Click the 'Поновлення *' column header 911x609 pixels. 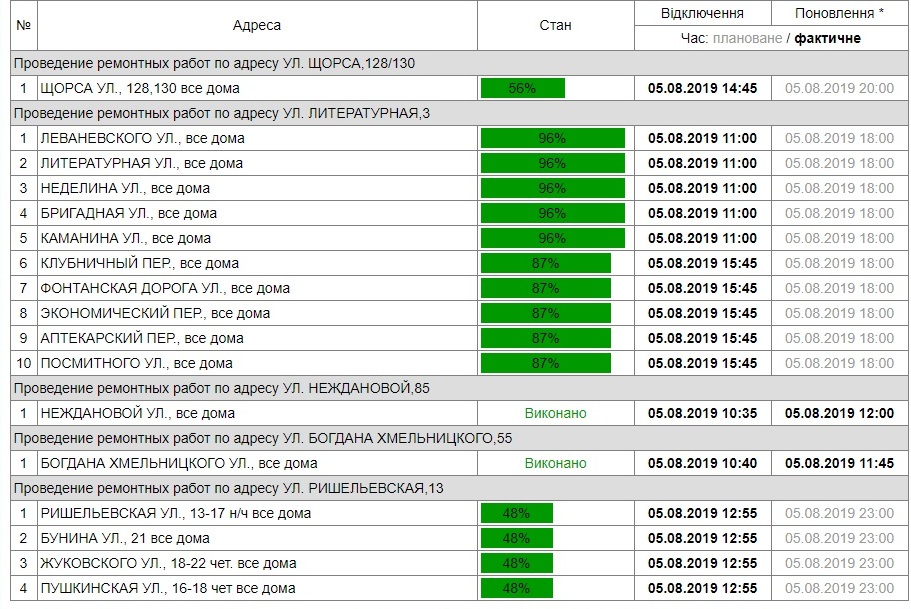coord(839,13)
